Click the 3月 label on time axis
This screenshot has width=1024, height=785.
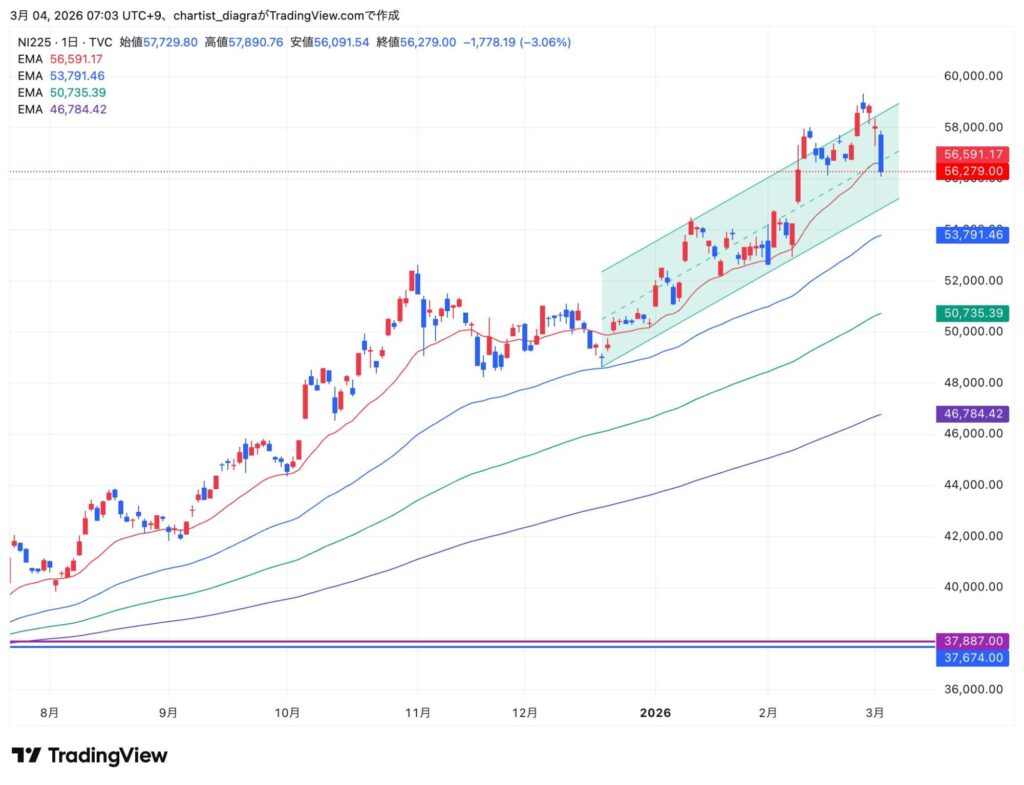(876, 713)
